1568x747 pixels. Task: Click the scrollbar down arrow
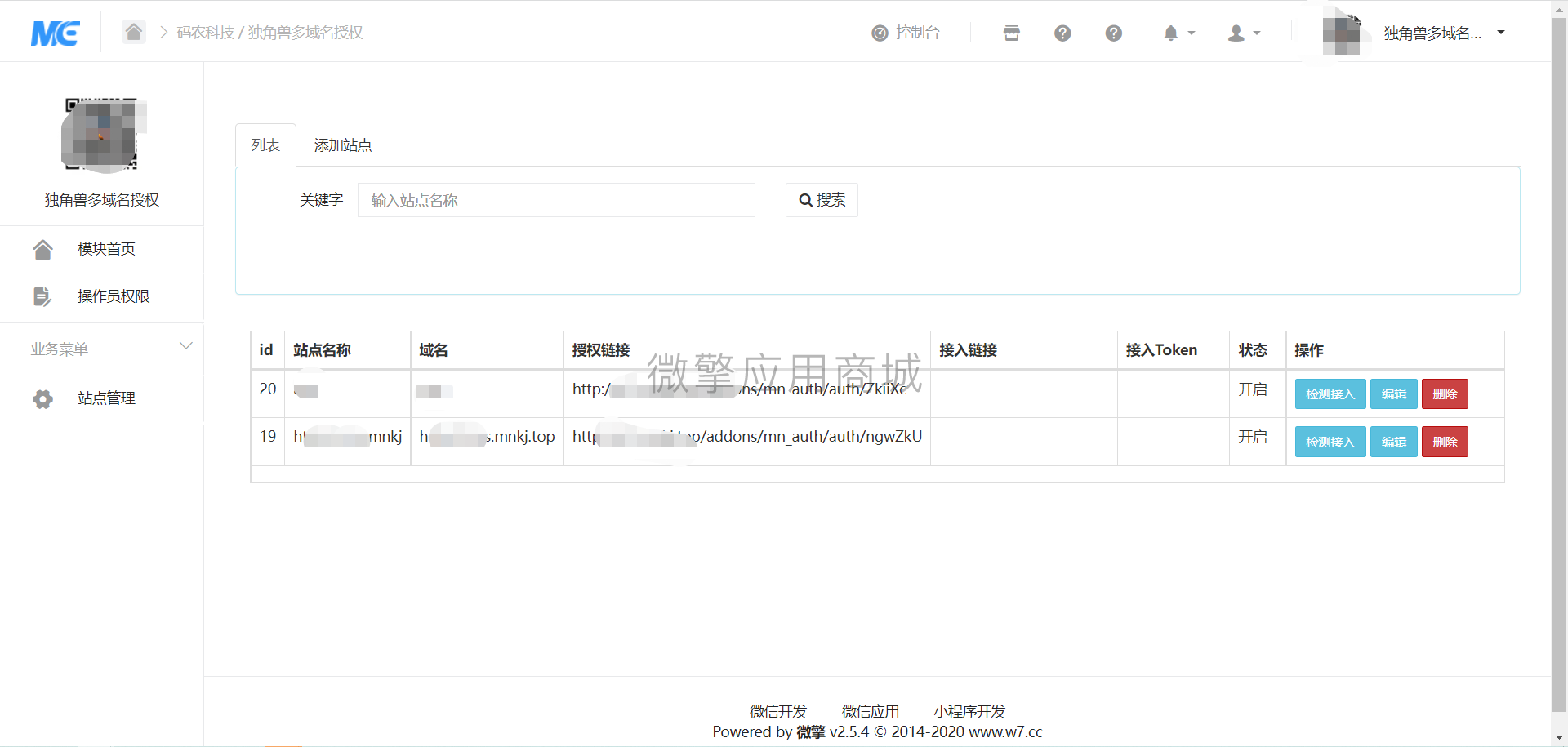[1559, 738]
